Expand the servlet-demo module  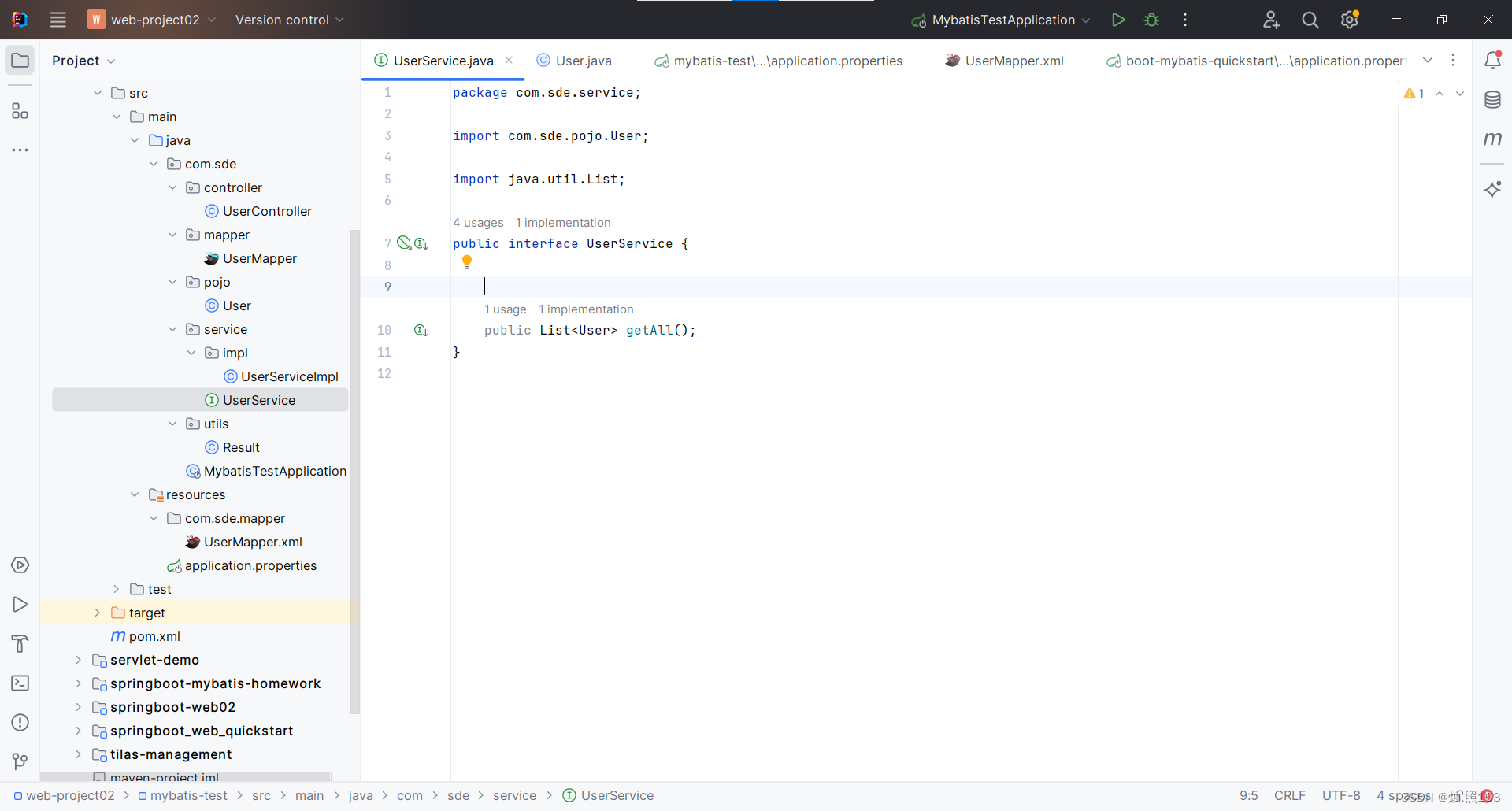tap(79, 660)
